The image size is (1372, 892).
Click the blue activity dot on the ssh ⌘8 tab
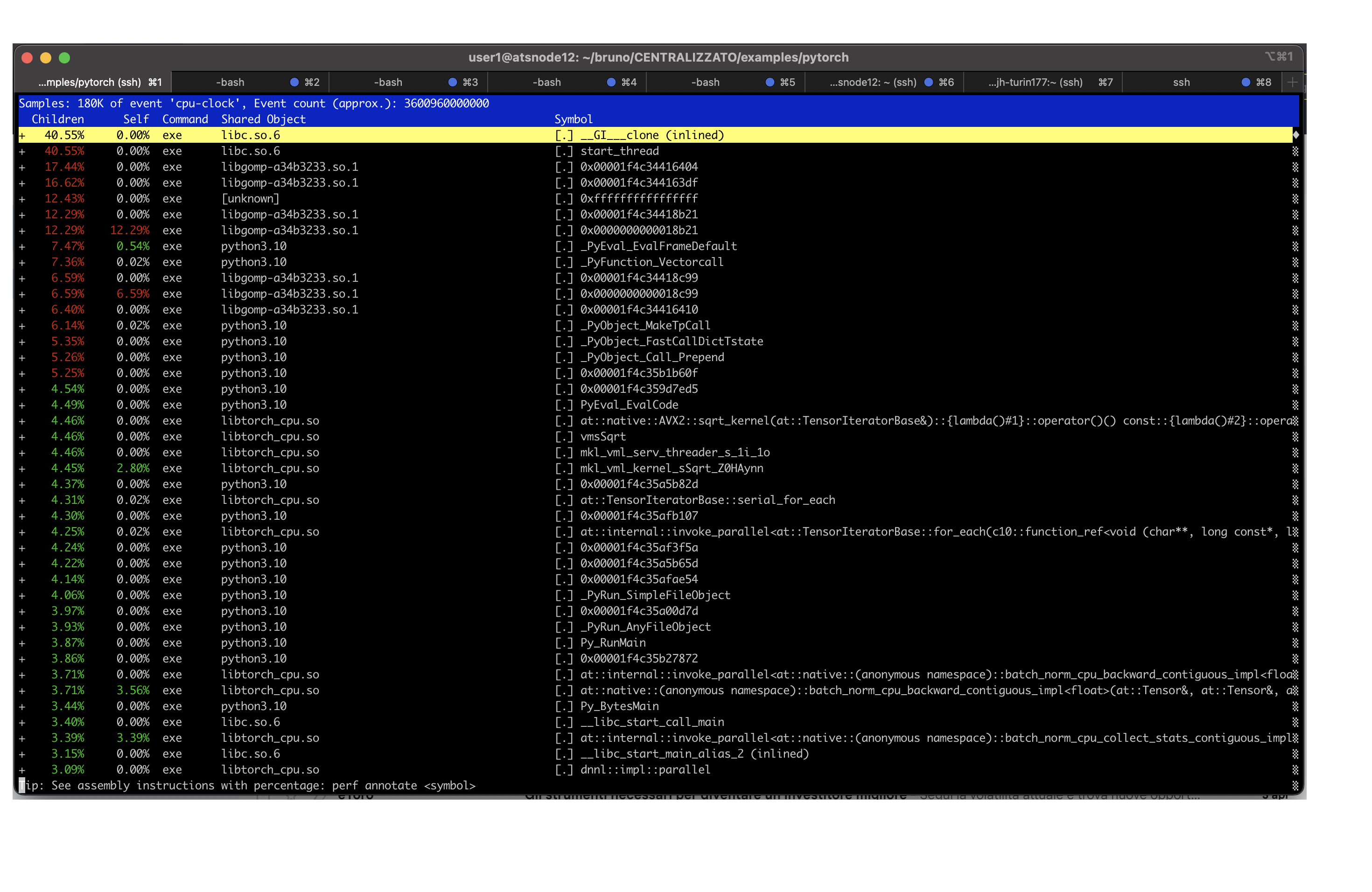[x=1245, y=82]
